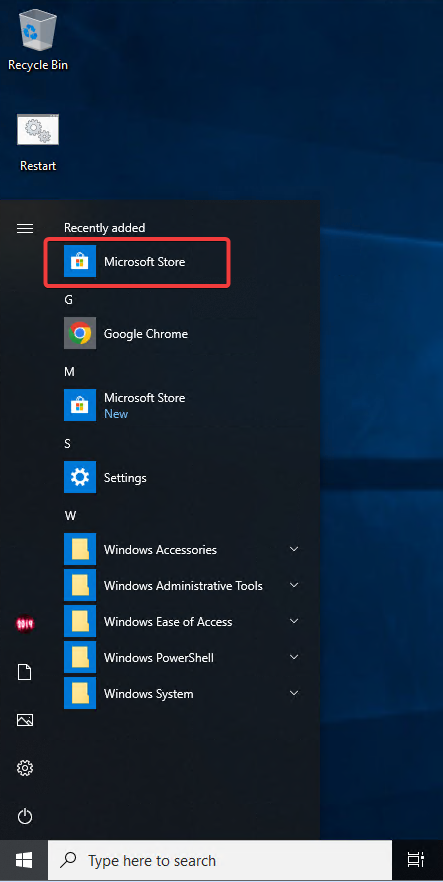Image resolution: width=443 pixels, height=882 pixels.
Task: Expand Windows Ease of Access folder
Action: (x=182, y=622)
